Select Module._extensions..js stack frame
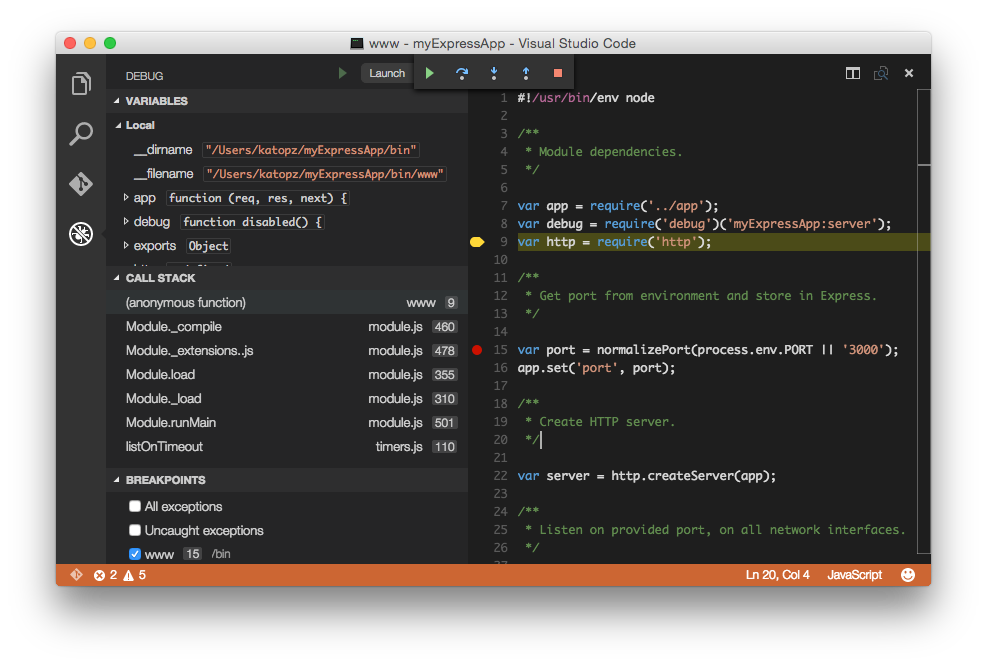Screen dimensions: 987x666 point(288,350)
